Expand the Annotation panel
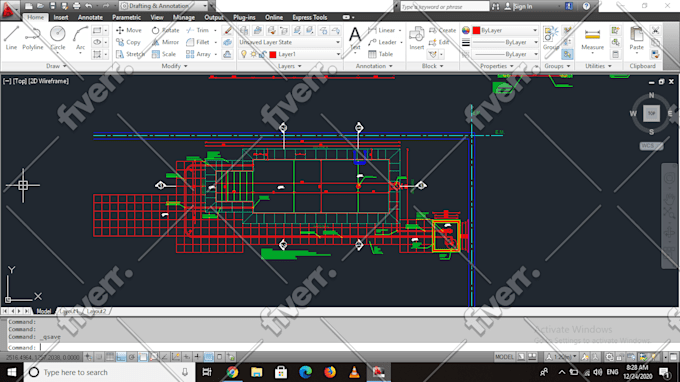 click(x=374, y=66)
